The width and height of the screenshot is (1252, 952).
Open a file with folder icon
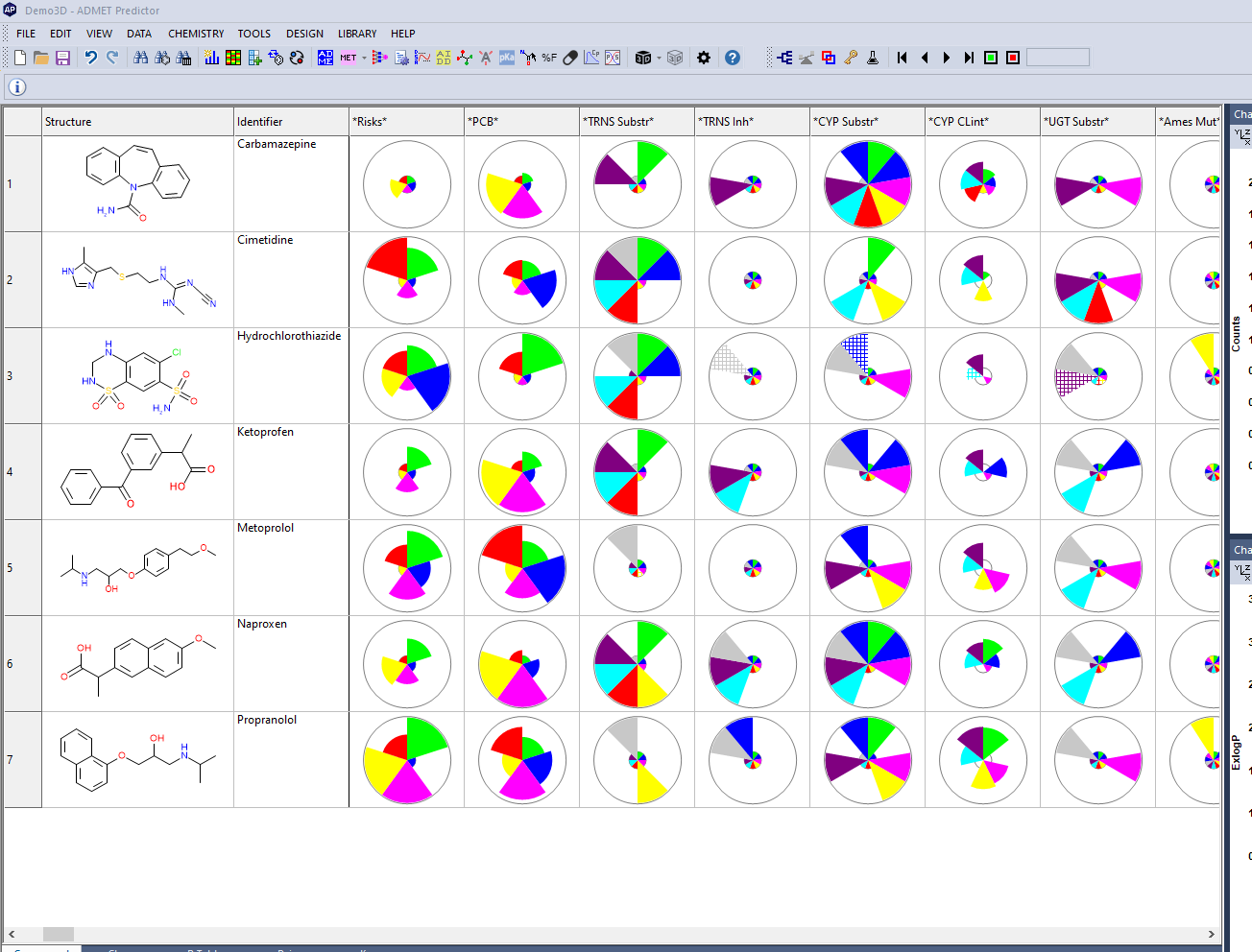tap(41, 58)
